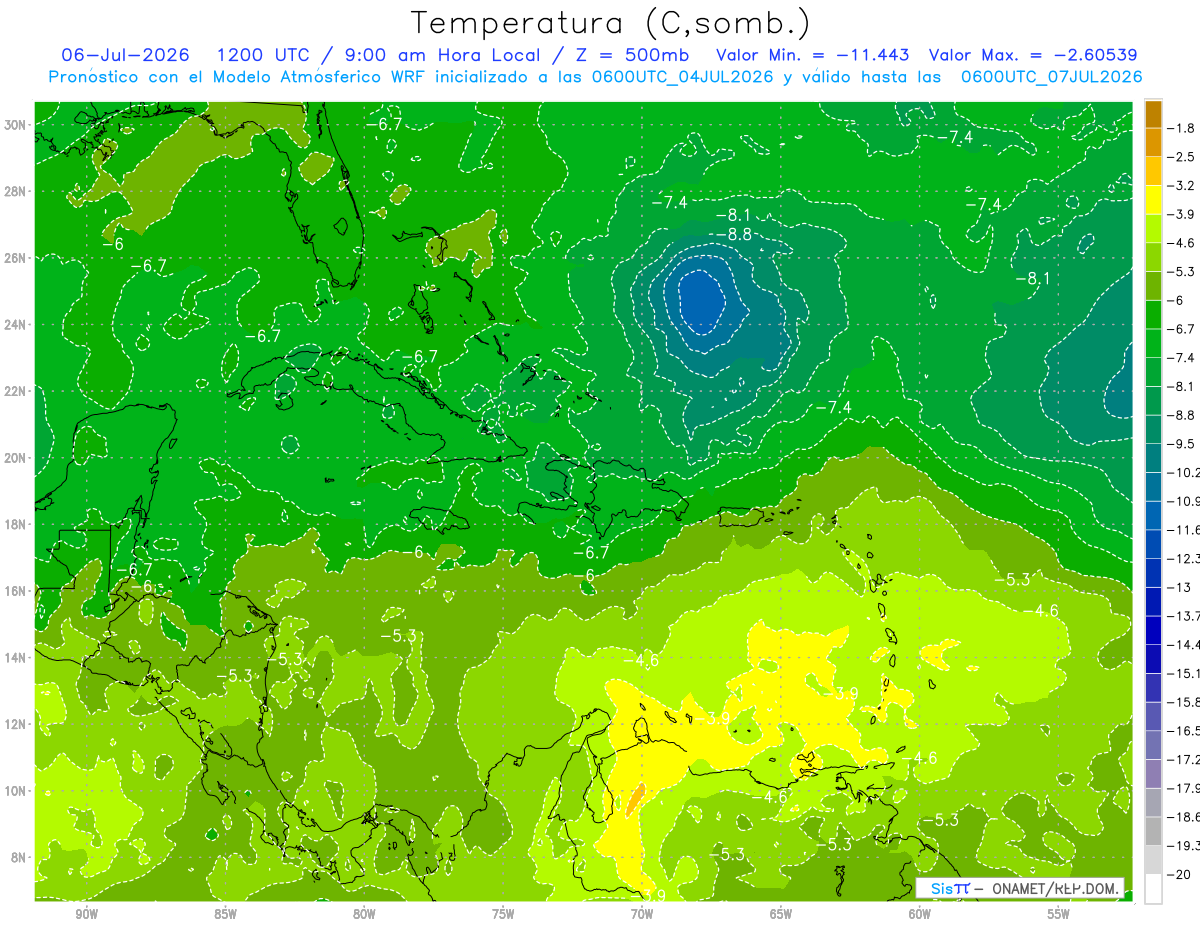Click the "Sistπ - ONAMET/REP.DOM." credit box
Image resolution: width=1200 pixels, height=927 pixels.
(1020, 888)
